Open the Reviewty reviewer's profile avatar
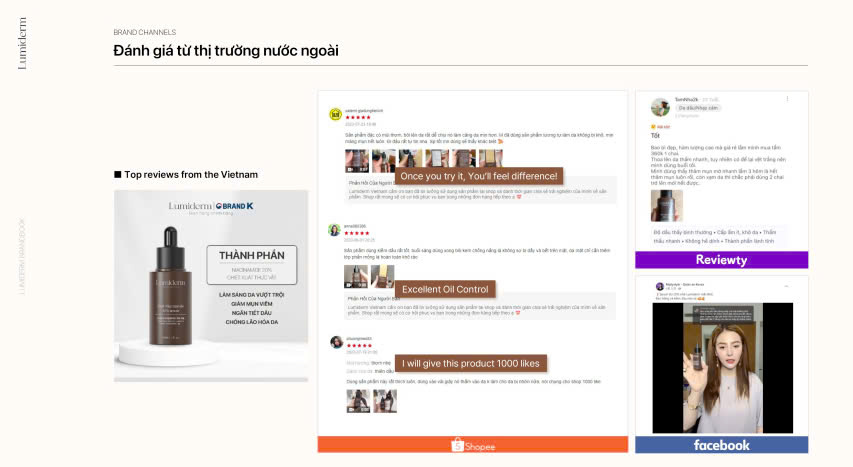 pyautogui.click(x=660, y=107)
